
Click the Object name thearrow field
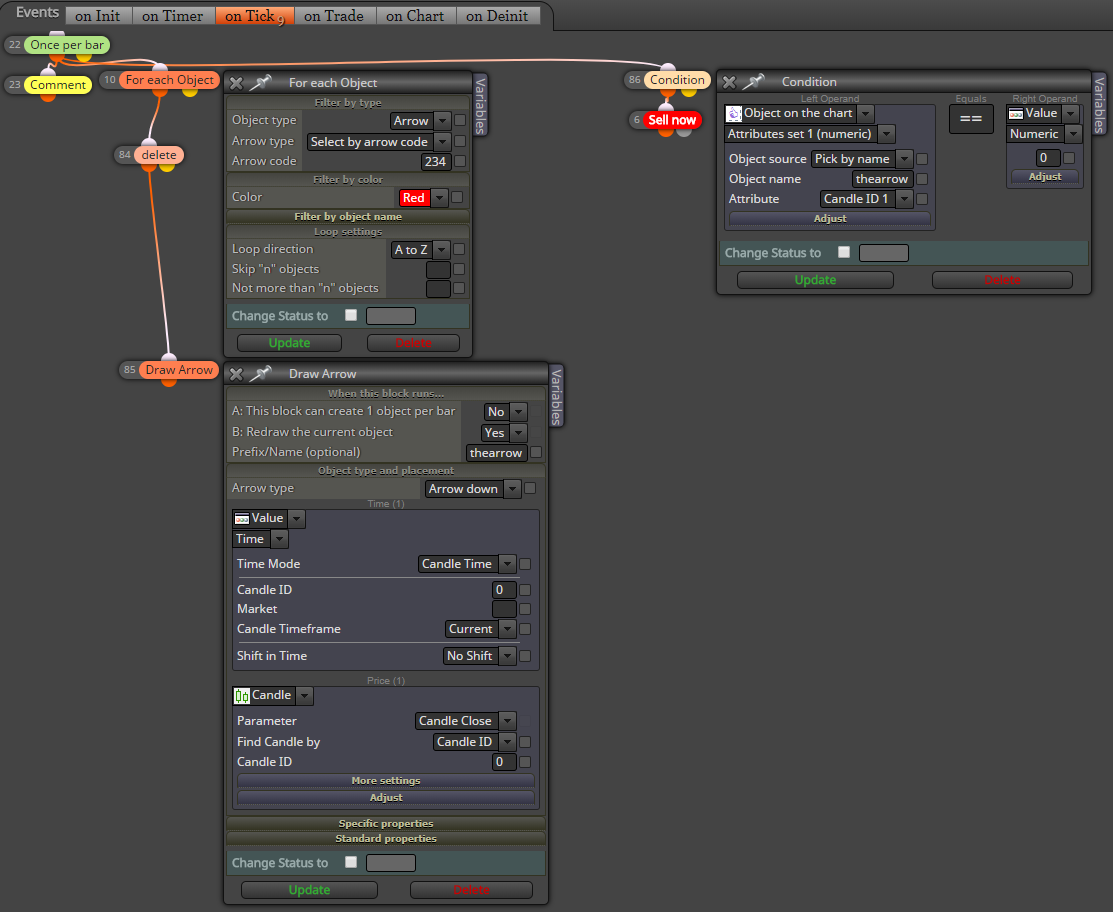point(882,180)
